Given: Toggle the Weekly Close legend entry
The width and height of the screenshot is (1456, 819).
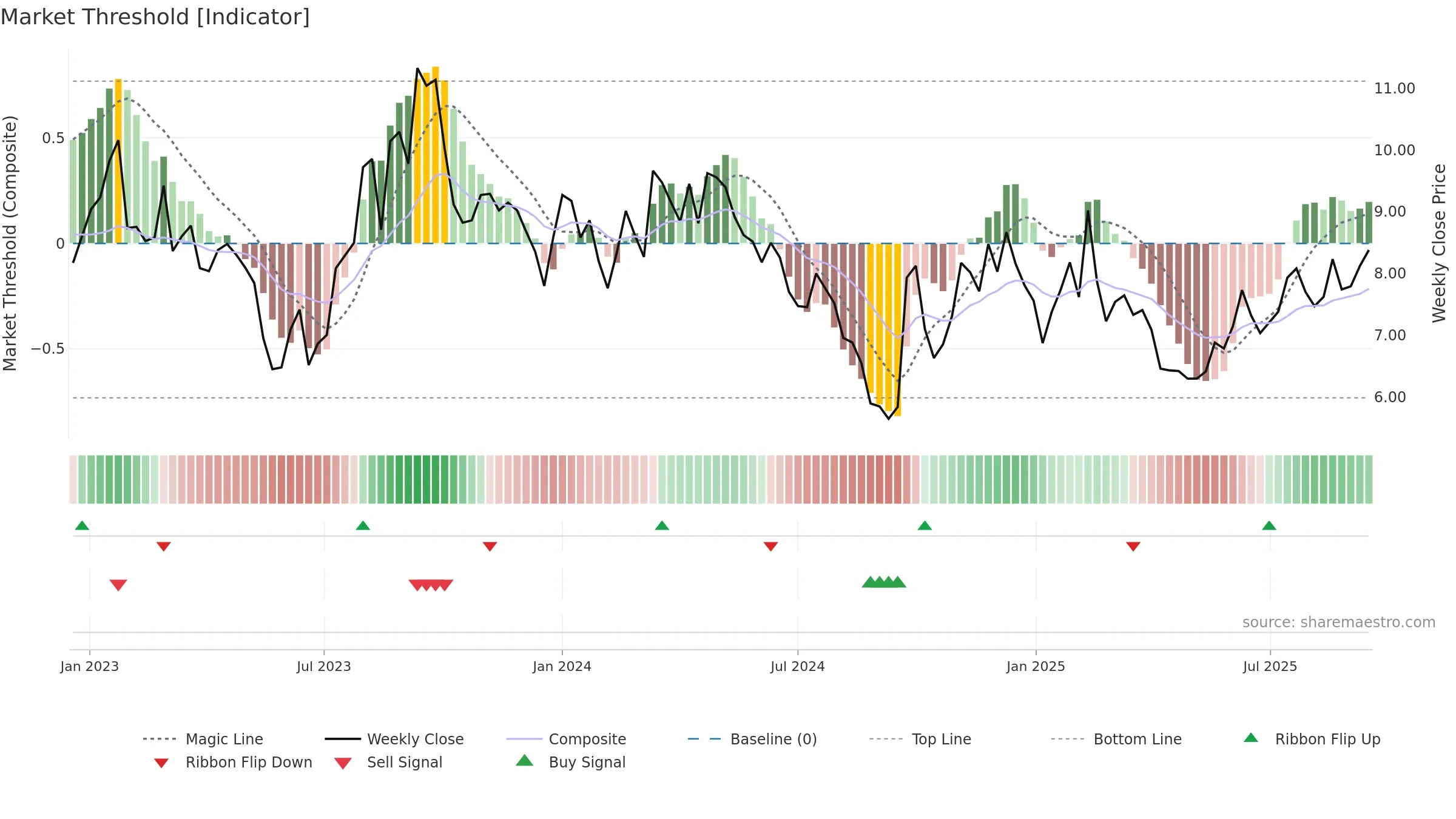Looking at the screenshot, I should pos(394,739).
